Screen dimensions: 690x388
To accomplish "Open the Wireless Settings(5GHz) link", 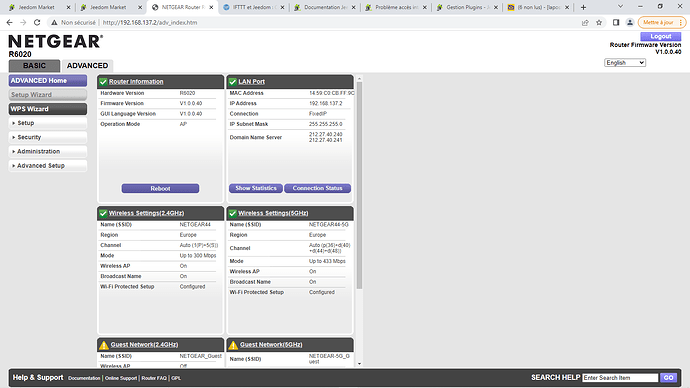I will tap(273, 213).
